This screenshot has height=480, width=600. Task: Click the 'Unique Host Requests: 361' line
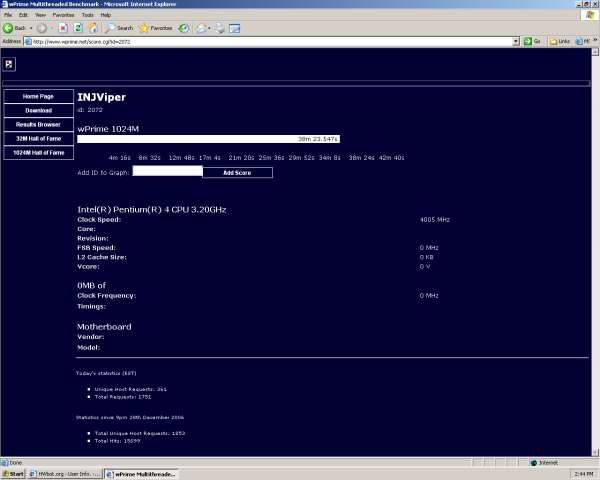pos(130,389)
